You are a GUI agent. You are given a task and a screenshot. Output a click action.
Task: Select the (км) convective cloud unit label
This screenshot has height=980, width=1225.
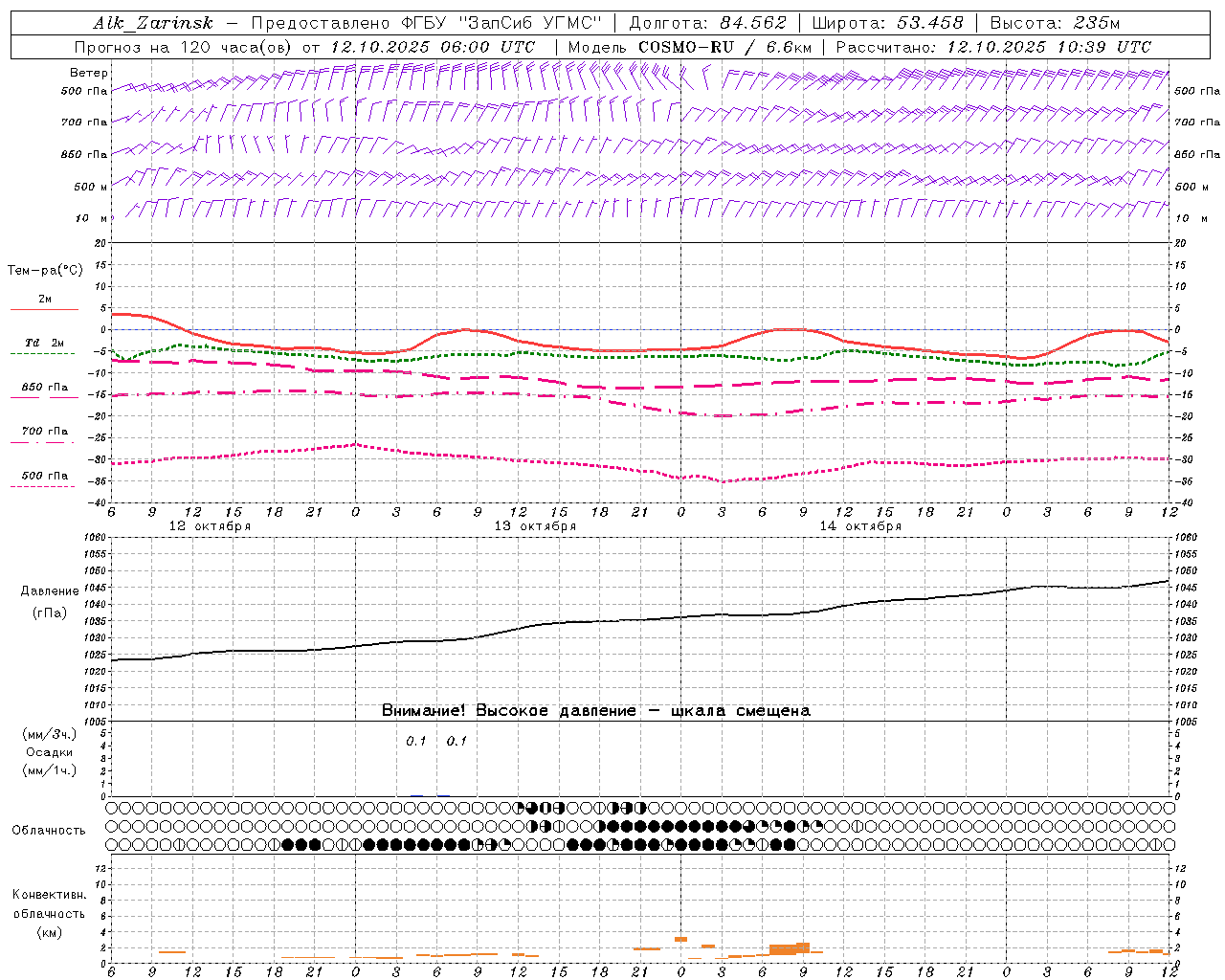point(49,933)
